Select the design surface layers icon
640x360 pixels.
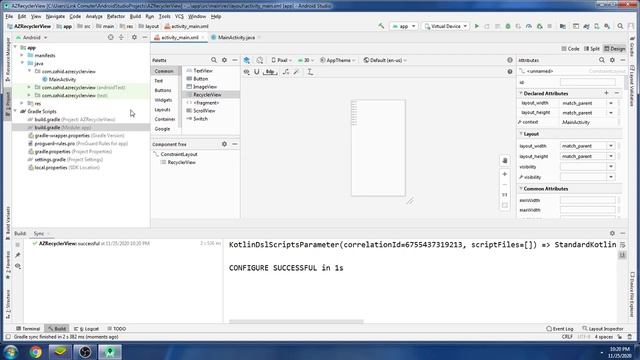247,60
